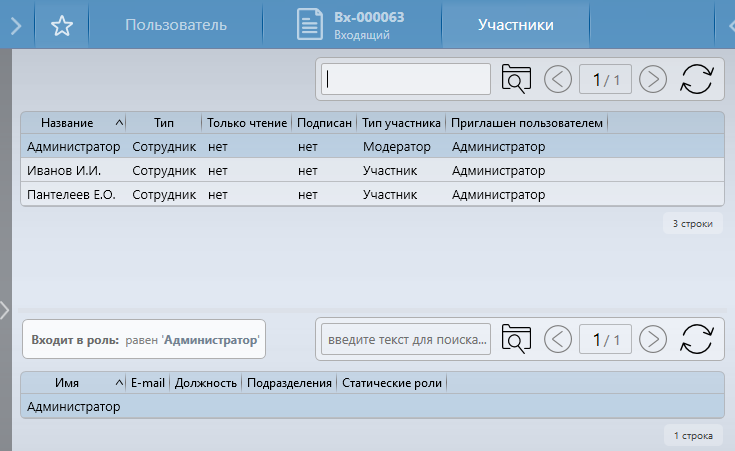Image resolution: width=735 pixels, height=451 pixels.
Task: Sort by Название column header
Action: point(68,123)
